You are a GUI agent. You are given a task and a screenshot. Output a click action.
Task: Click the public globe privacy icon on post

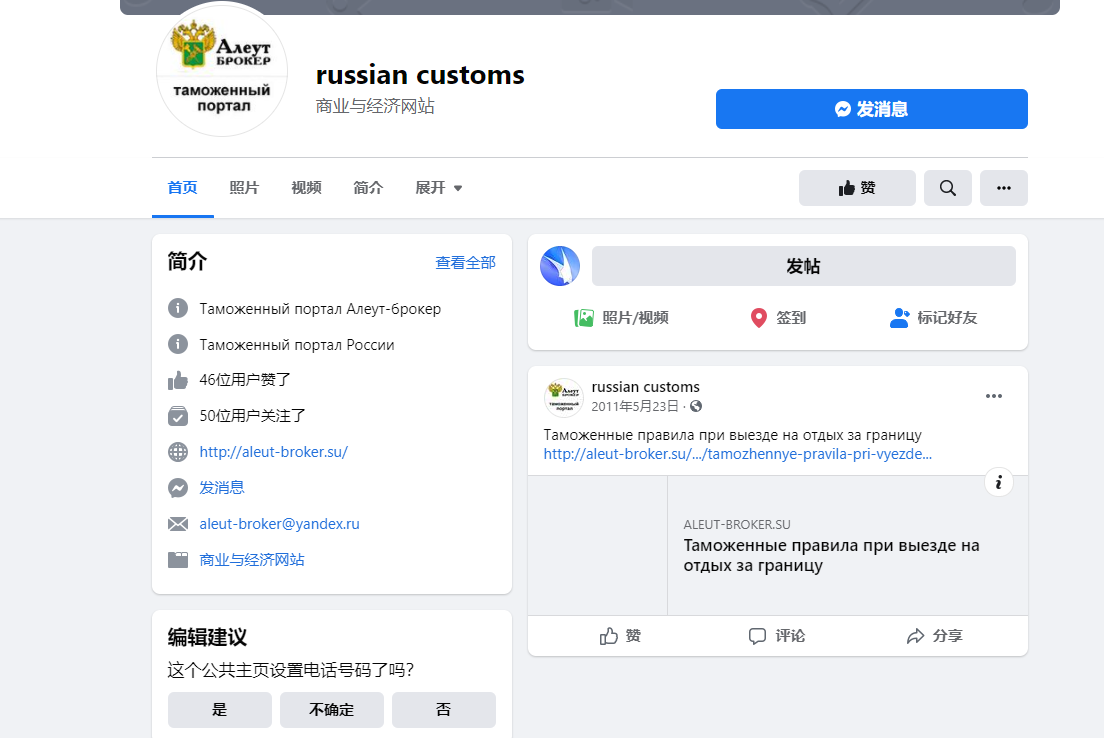coord(696,406)
